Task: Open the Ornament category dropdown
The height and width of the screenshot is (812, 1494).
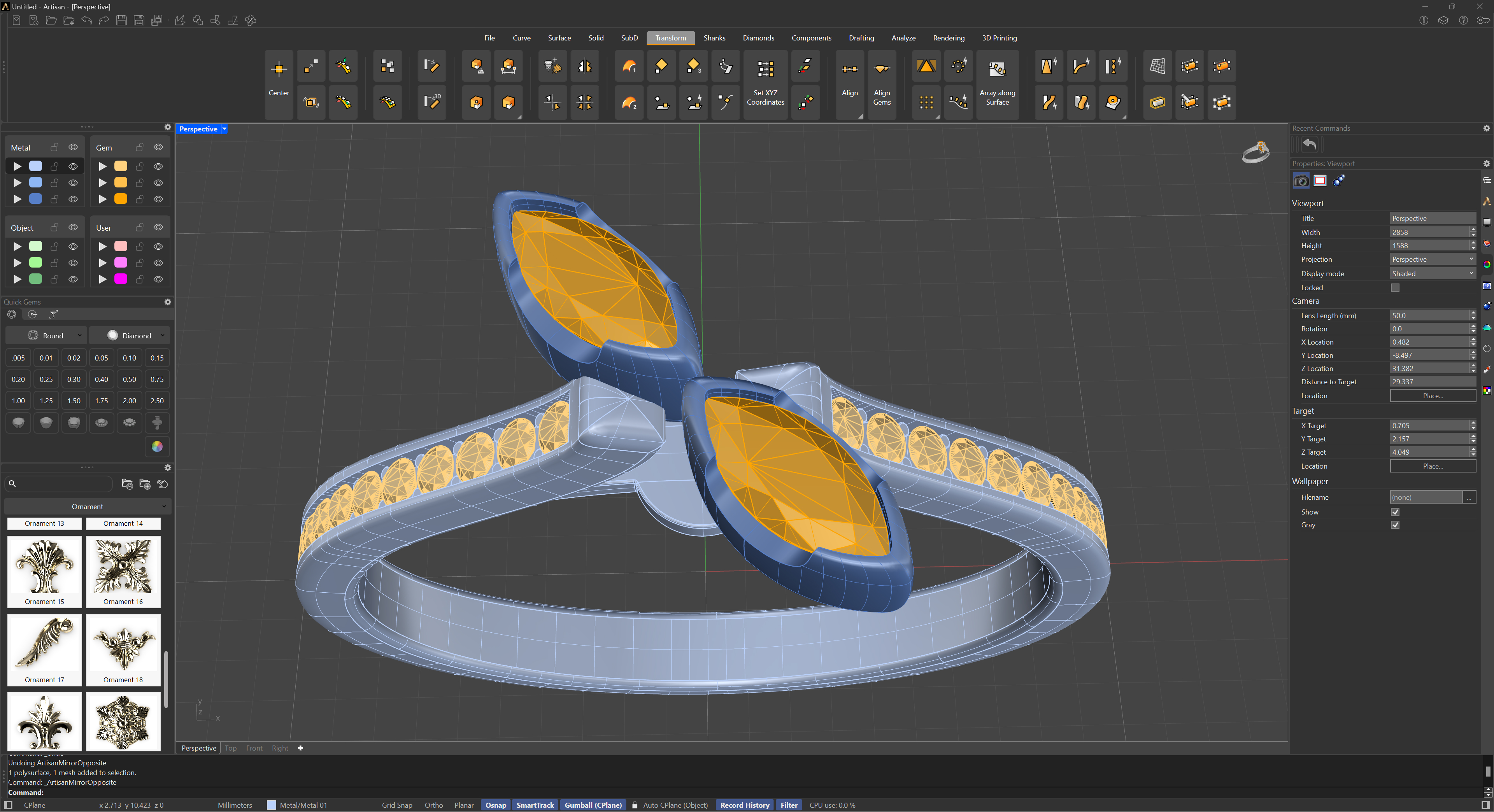Action: tap(88, 507)
